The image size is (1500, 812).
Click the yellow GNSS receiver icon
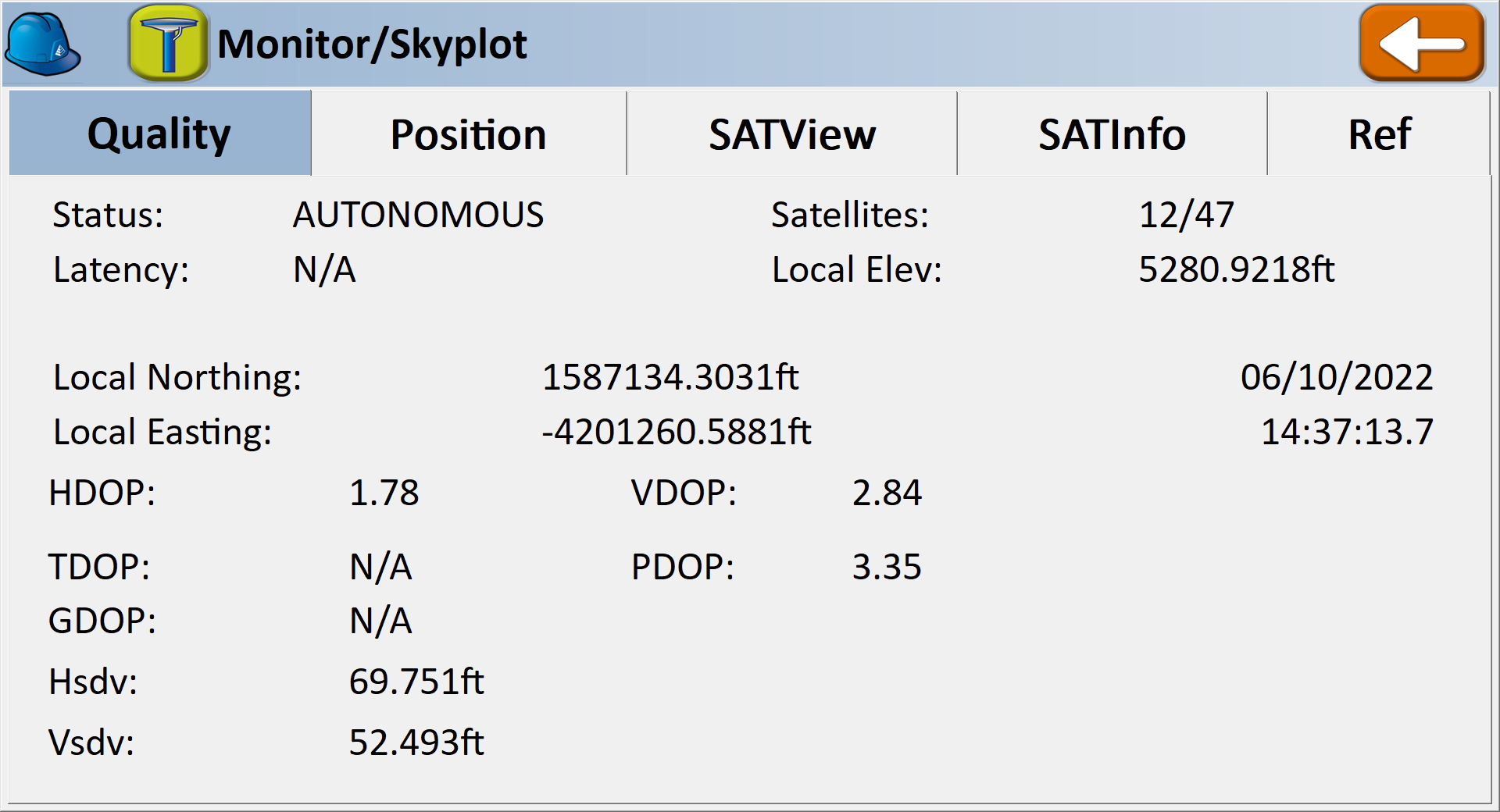point(168,44)
